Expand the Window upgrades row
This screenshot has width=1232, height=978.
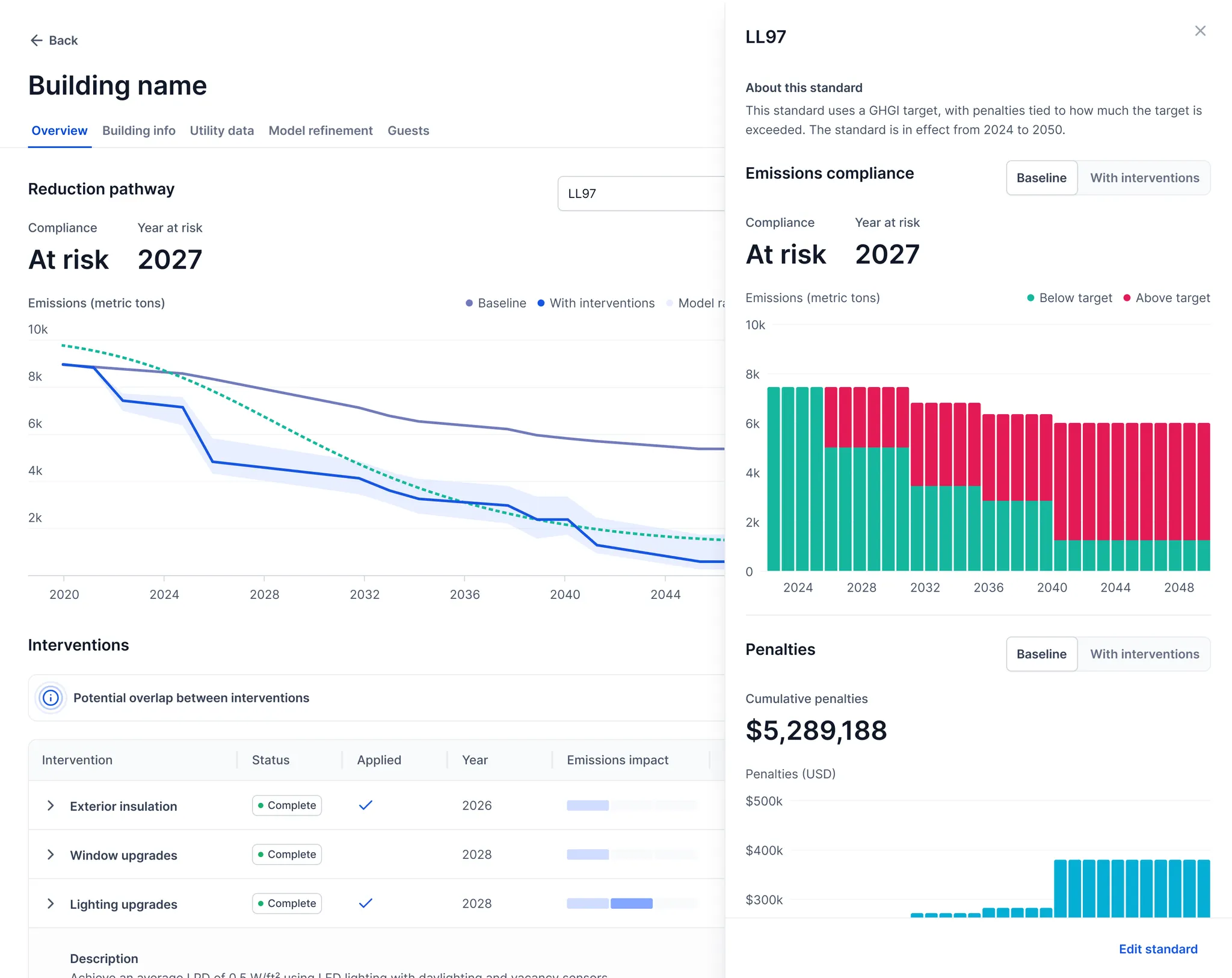click(51, 855)
